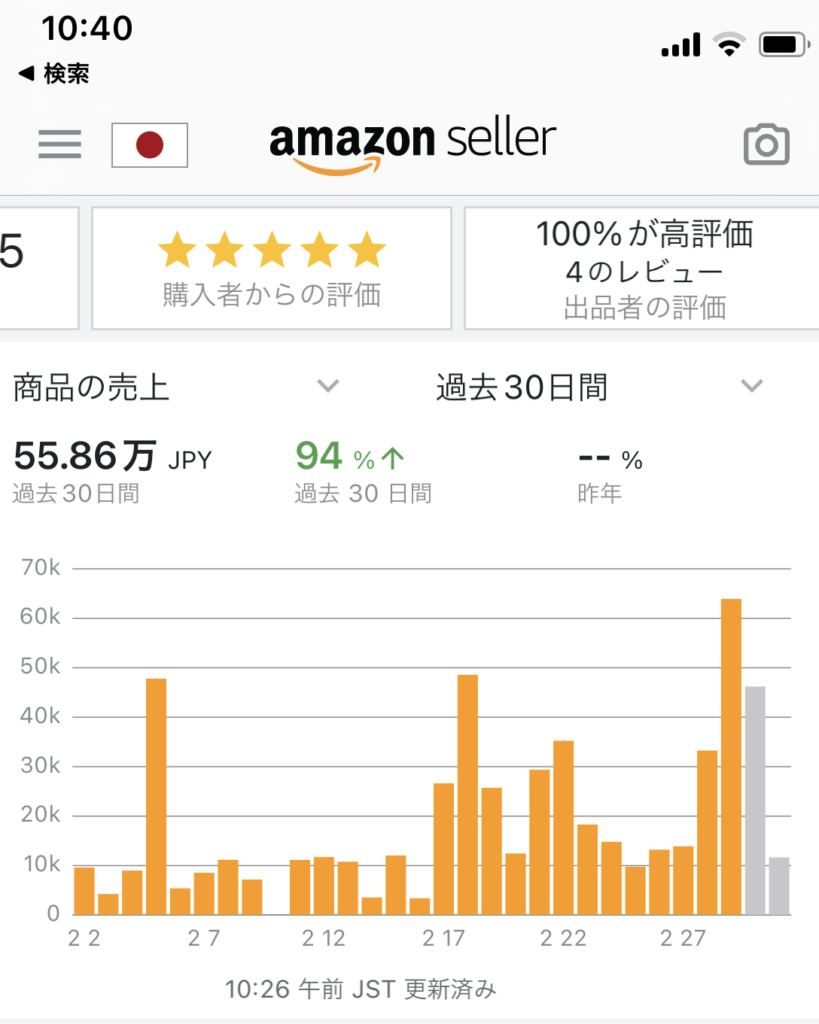Tap the Wi-Fi status icon

pyautogui.click(x=730, y=44)
